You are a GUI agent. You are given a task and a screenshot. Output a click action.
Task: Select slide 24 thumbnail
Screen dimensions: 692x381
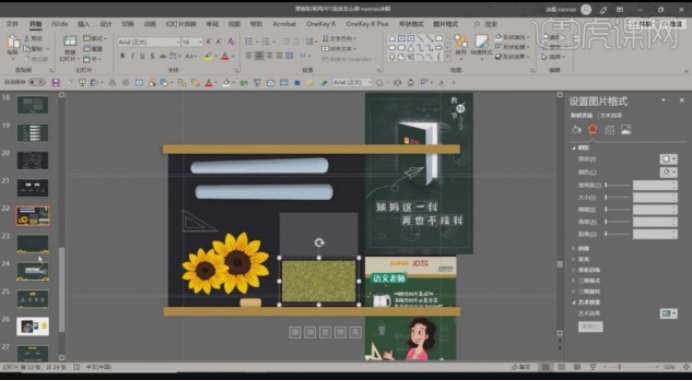[x=33, y=271]
